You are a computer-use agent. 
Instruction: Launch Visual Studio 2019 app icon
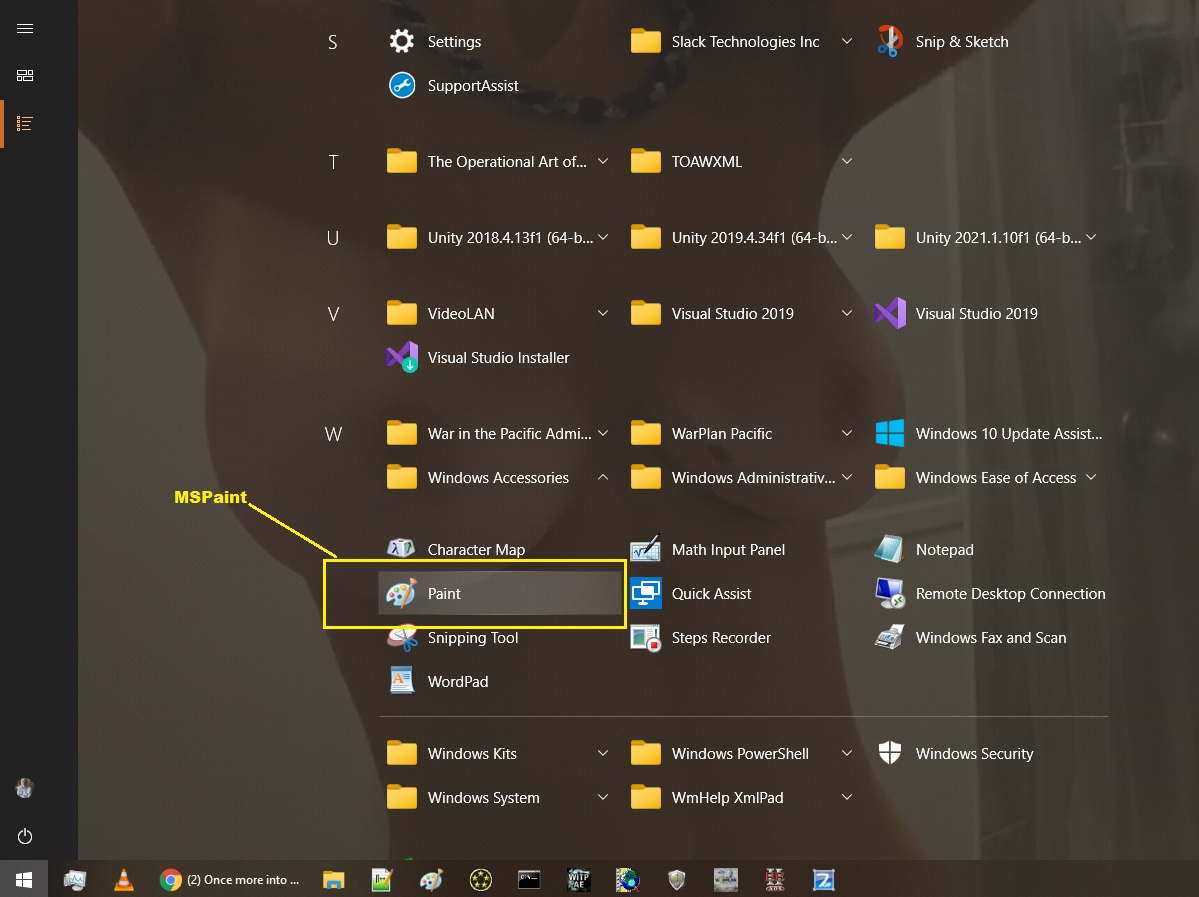pos(889,314)
